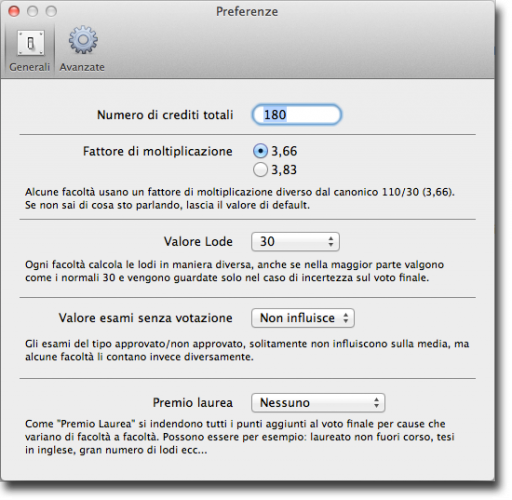Open the Premio laurea Nessuno dropdown
The height and width of the screenshot is (500, 512).
tap(318, 403)
